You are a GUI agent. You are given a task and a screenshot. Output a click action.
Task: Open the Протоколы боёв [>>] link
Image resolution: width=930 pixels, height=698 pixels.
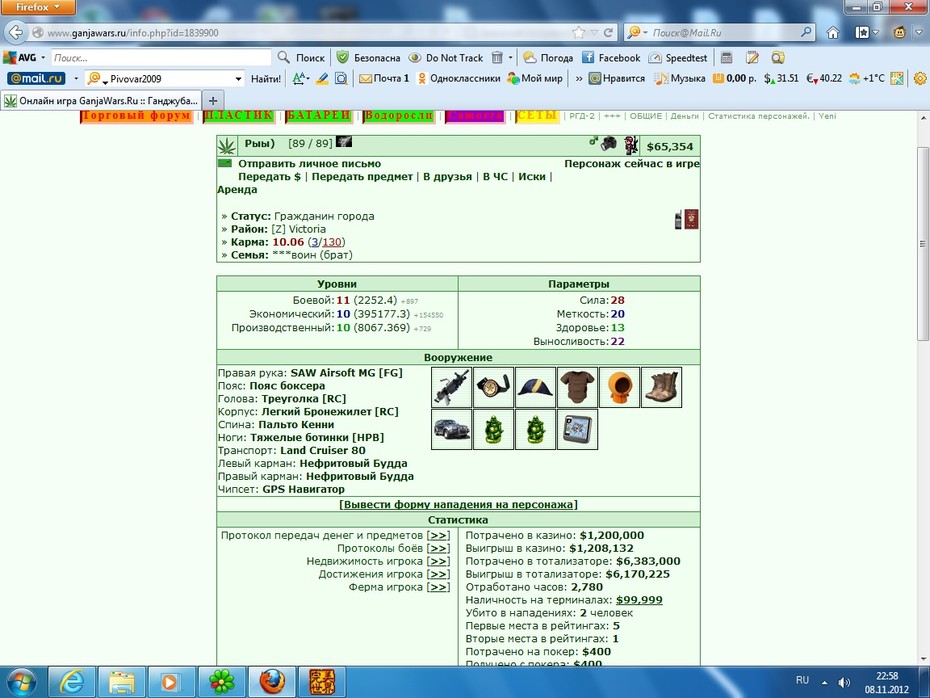(x=438, y=549)
